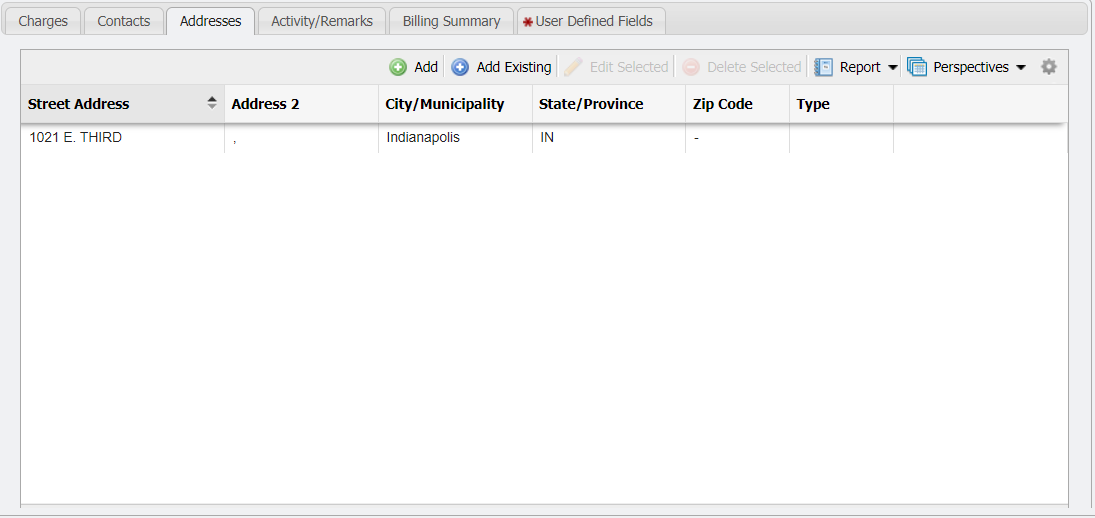1095x518 pixels.
Task: Switch to the Charges tab
Action: (x=43, y=21)
